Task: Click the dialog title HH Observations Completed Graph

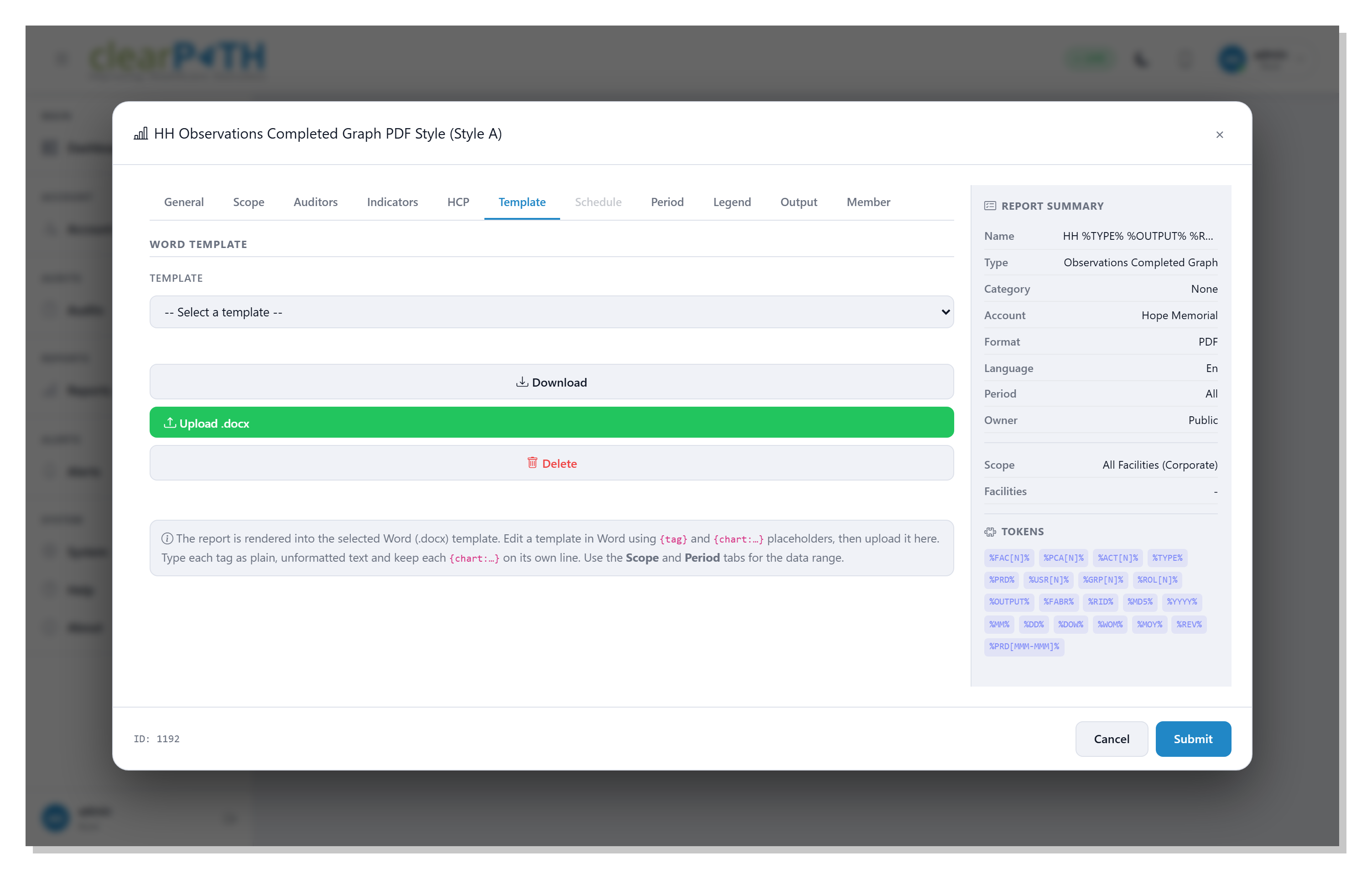Action: (x=328, y=134)
